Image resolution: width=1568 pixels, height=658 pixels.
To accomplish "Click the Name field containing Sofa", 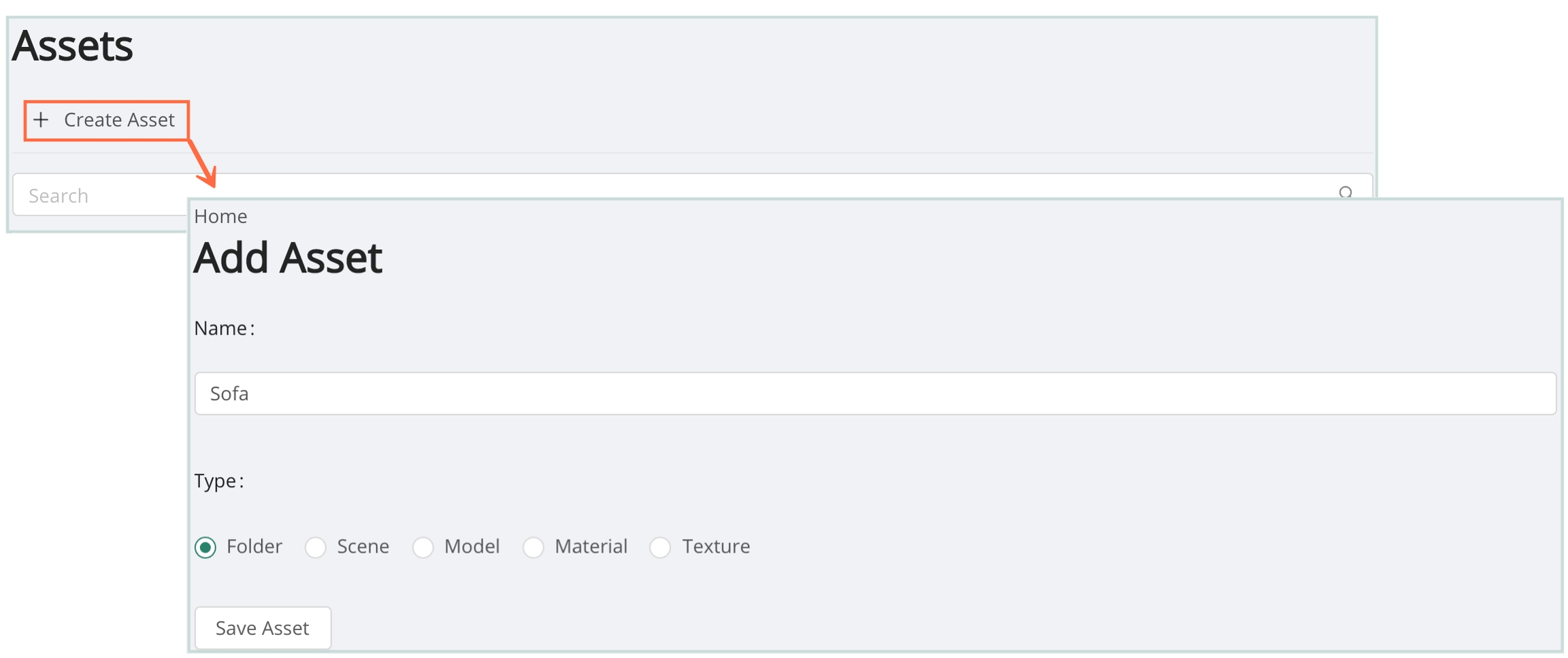I will pyautogui.click(x=875, y=393).
